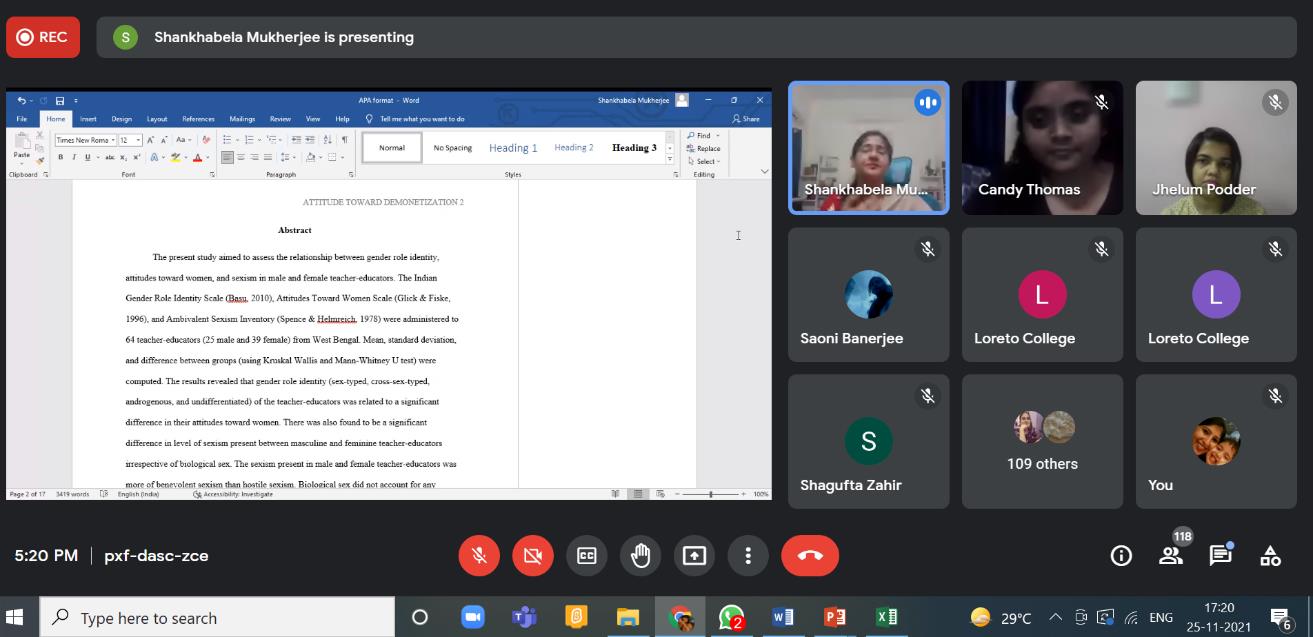
Task: Leave the call with the red hang-up button
Action: coord(810,556)
